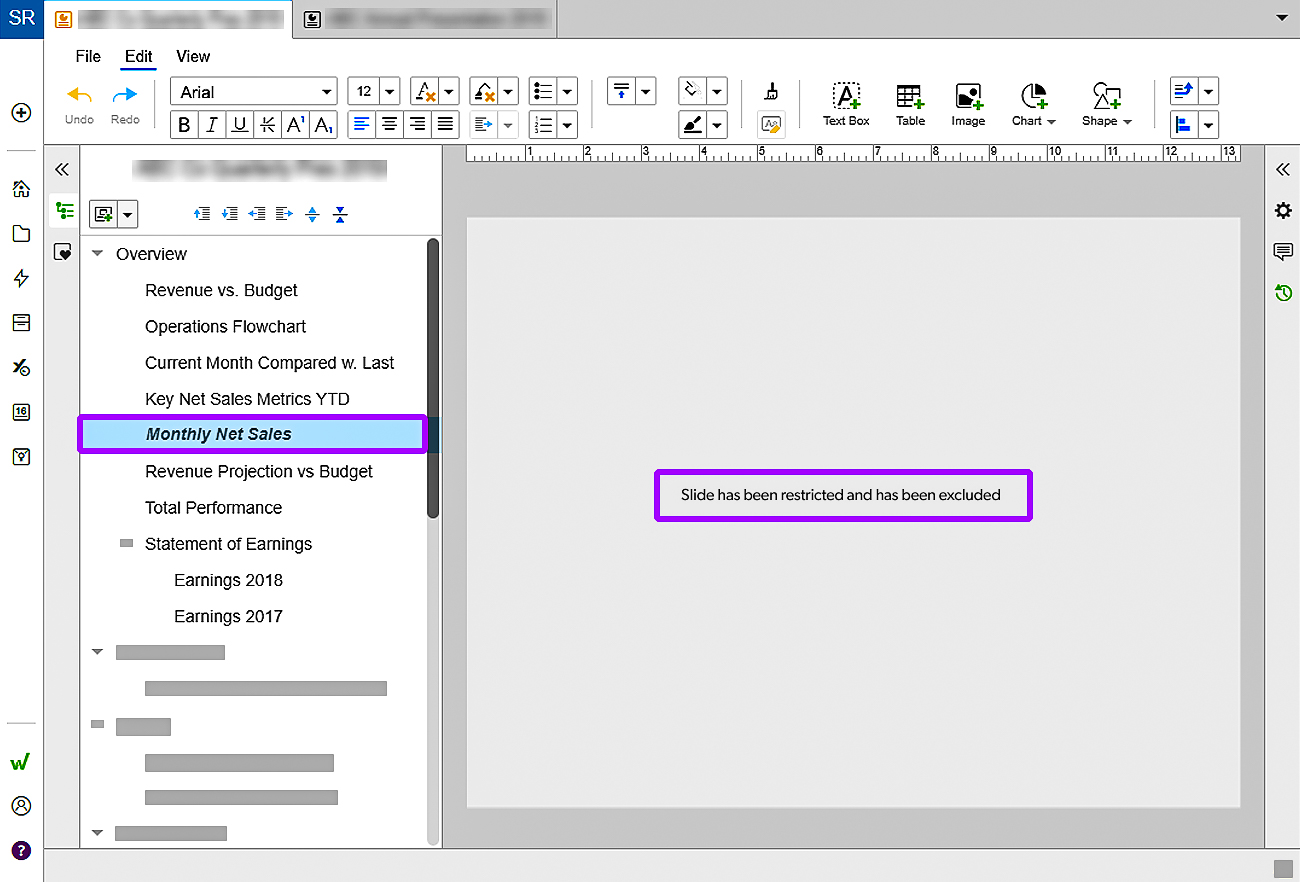Insert a Table from the toolbar
This screenshot has width=1300, height=882.
910,104
